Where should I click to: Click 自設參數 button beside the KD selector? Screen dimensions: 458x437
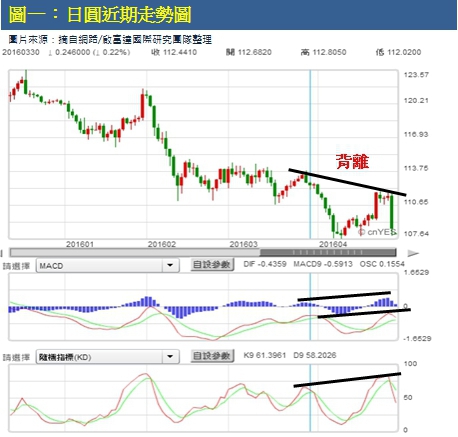(212, 356)
